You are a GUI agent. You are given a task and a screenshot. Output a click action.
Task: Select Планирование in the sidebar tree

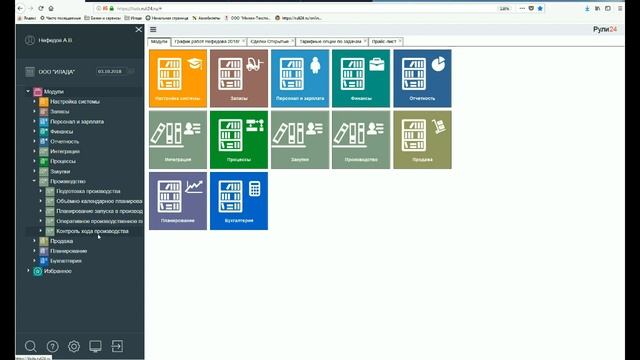(x=69, y=251)
